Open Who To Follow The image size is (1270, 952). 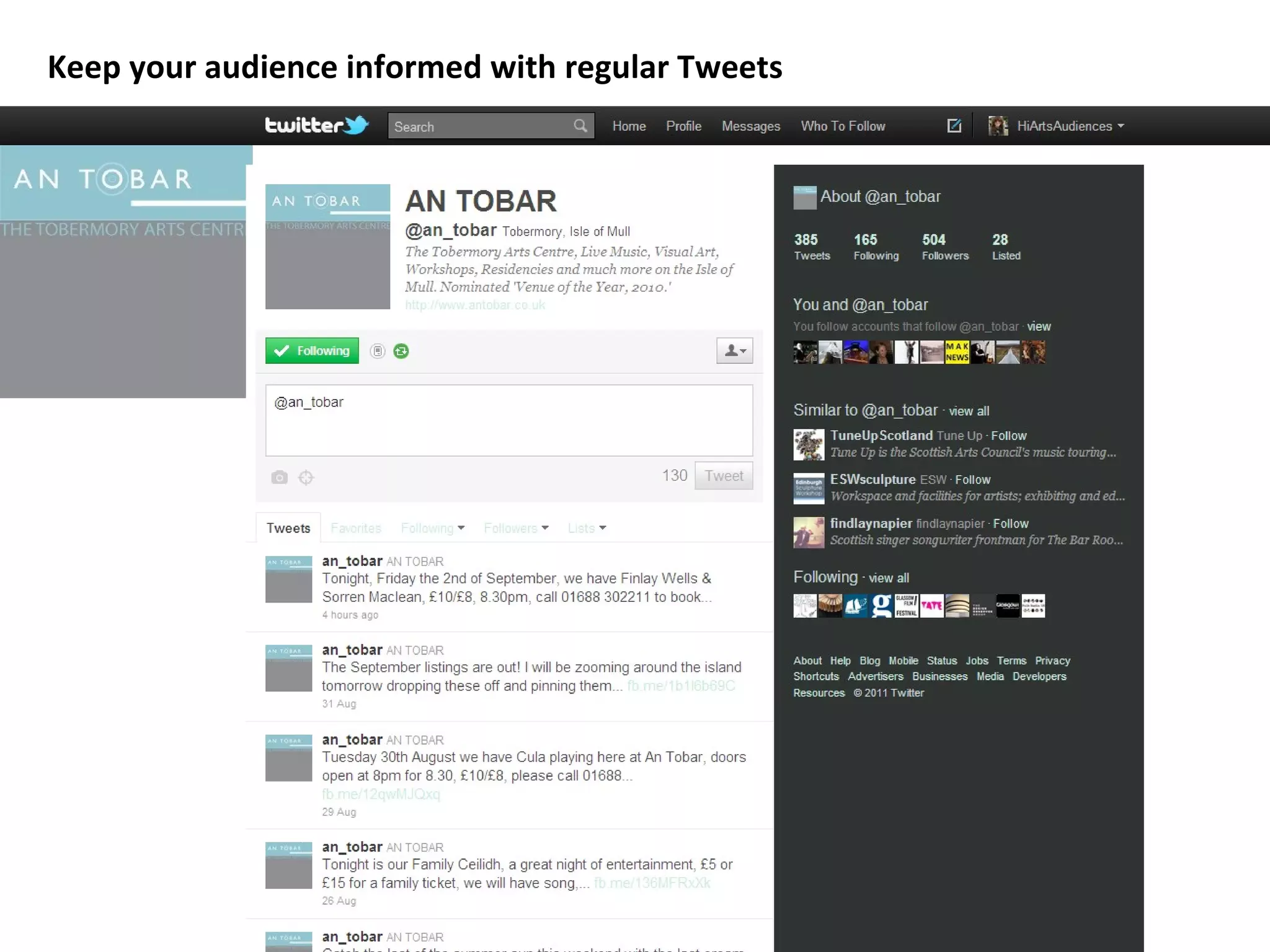click(843, 126)
